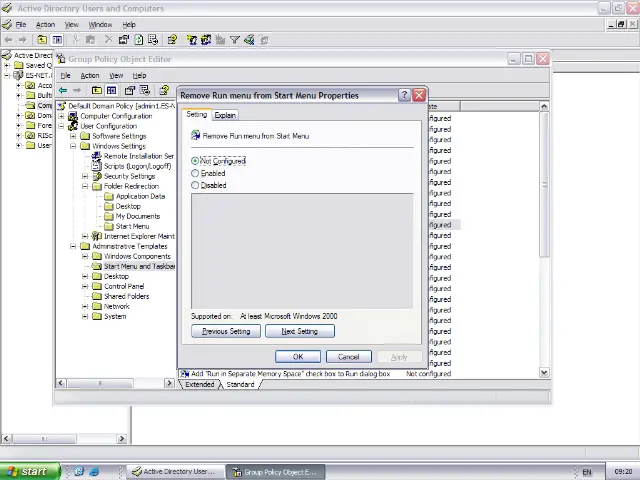Viewport: 640px width, 480px height.
Task: Expand Security Settings node
Action: [85, 176]
